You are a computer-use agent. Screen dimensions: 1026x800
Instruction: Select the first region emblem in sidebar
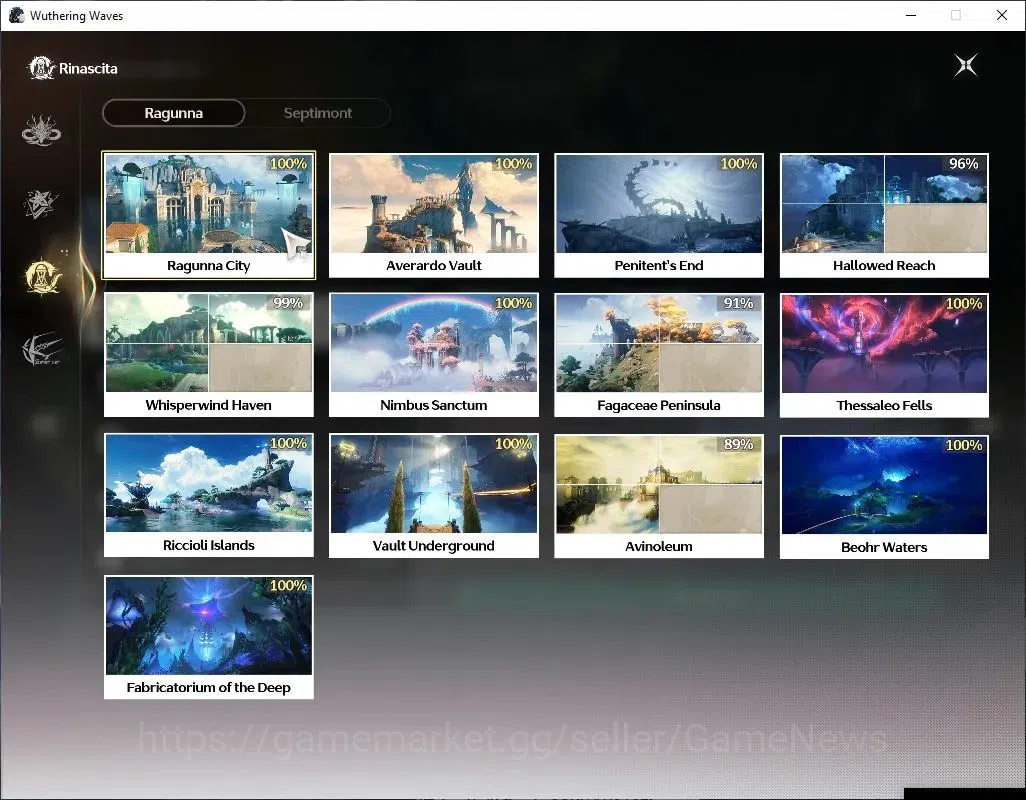(41, 130)
